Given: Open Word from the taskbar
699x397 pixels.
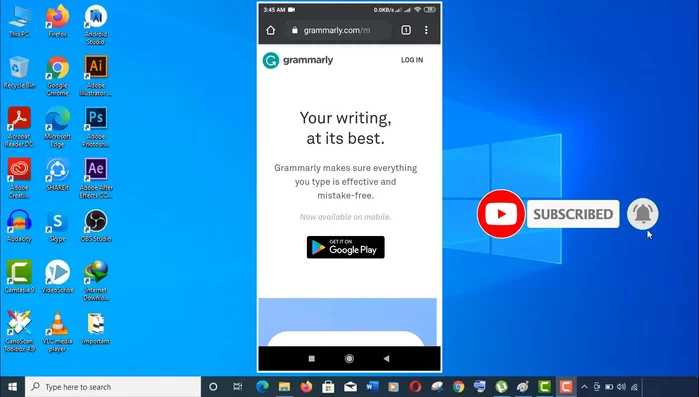Looking at the screenshot, I should [x=372, y=387].
